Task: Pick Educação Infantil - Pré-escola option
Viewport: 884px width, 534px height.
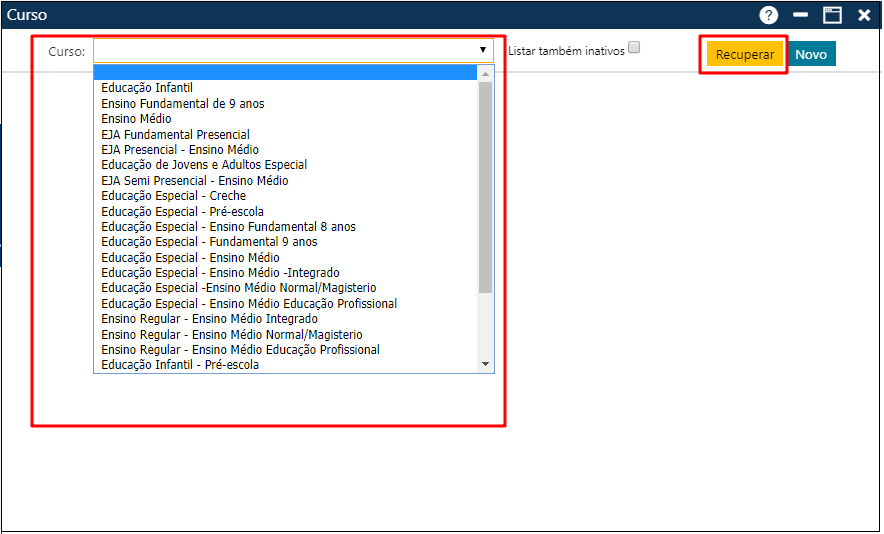Action: point(285,365)
